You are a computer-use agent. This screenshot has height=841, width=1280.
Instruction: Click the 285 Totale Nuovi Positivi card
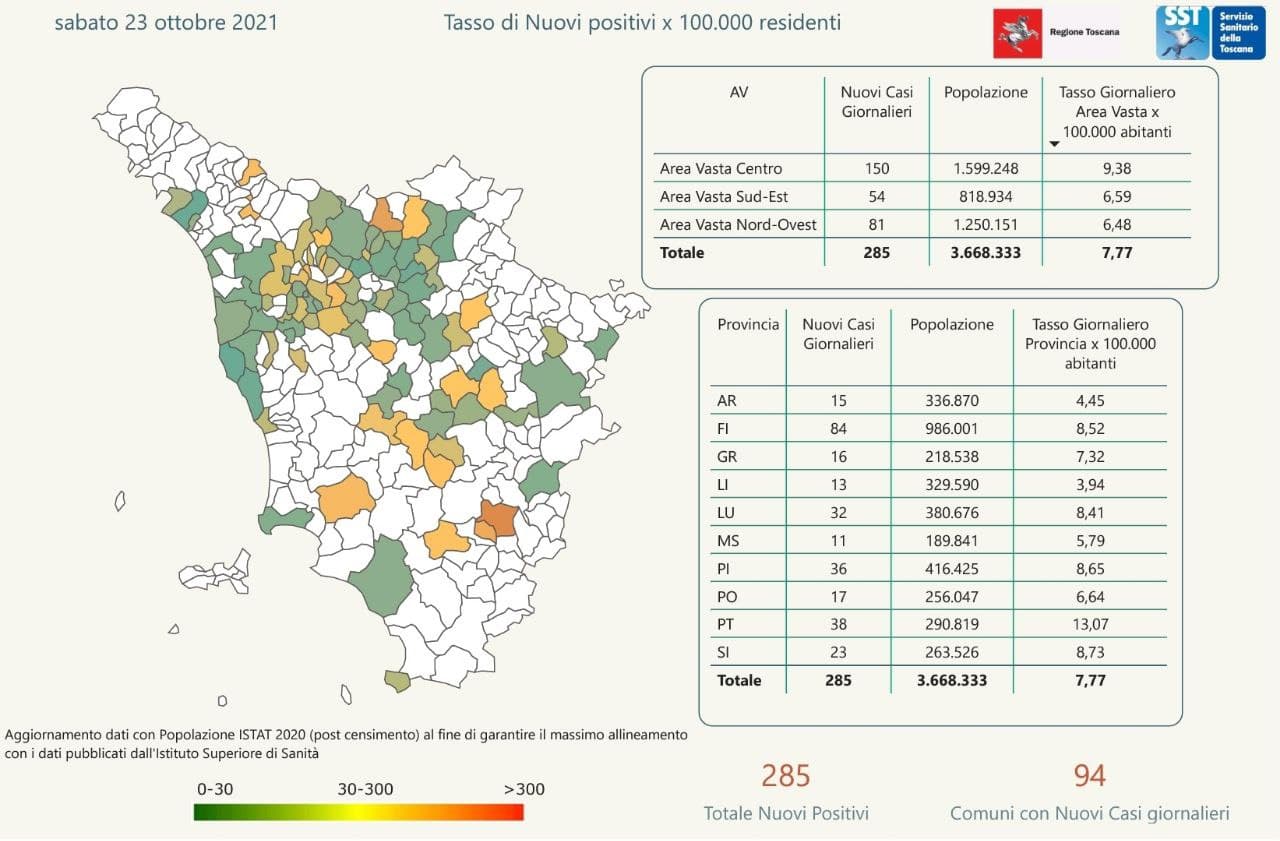786,791
